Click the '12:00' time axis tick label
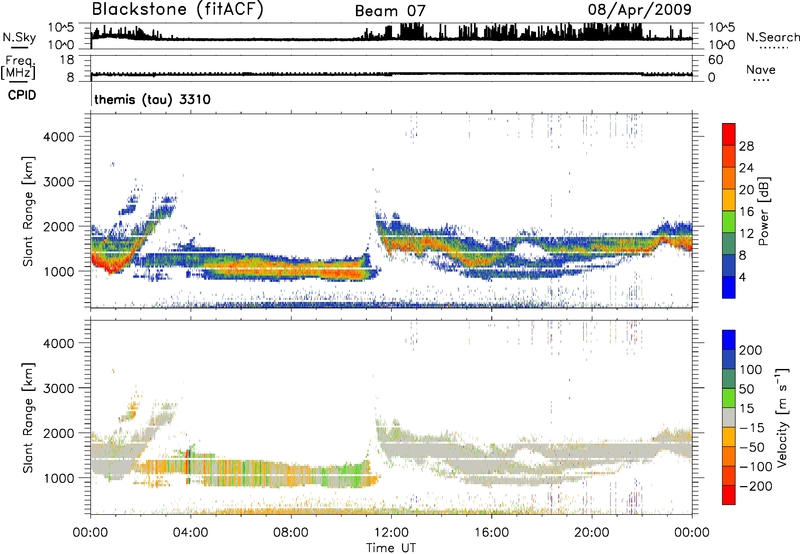The height and width of the screenshot is (554, 800). click(391, 533)
